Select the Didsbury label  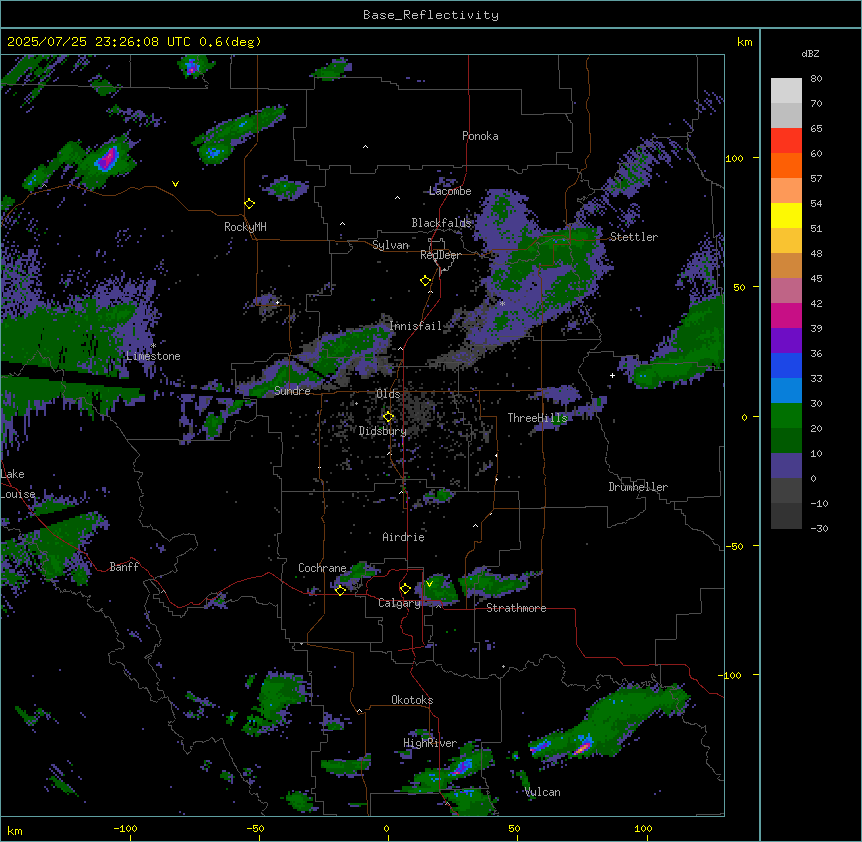point(383,431)
